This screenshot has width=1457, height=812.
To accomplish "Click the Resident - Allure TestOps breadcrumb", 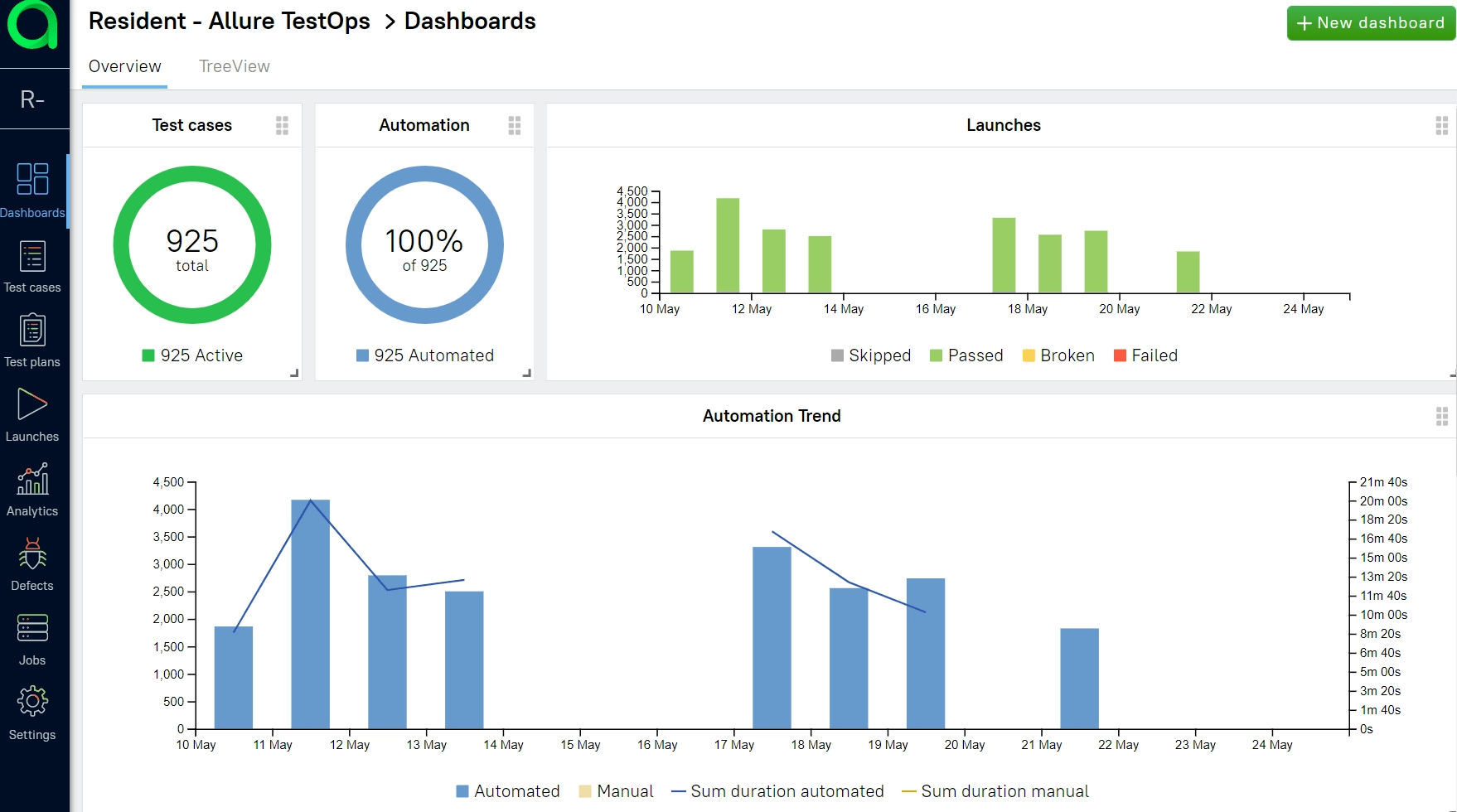I will tap(229, 22).
